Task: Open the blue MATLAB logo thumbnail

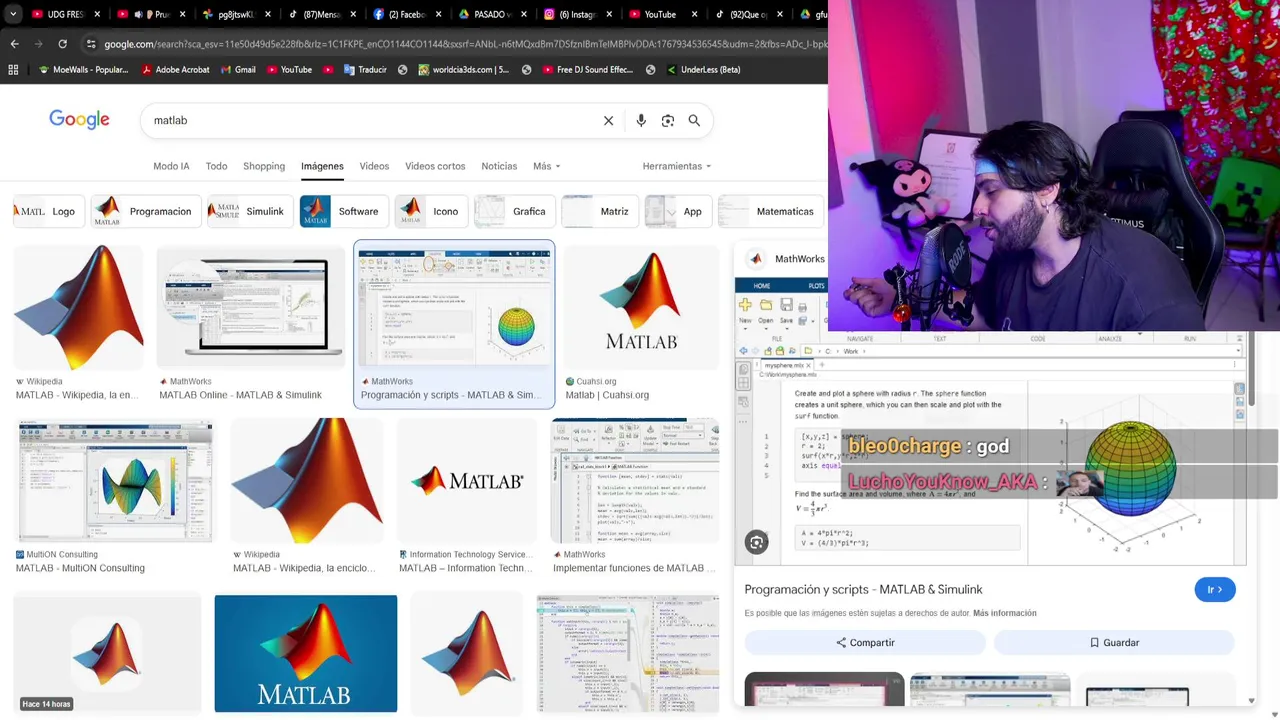Action: point(306,654)
